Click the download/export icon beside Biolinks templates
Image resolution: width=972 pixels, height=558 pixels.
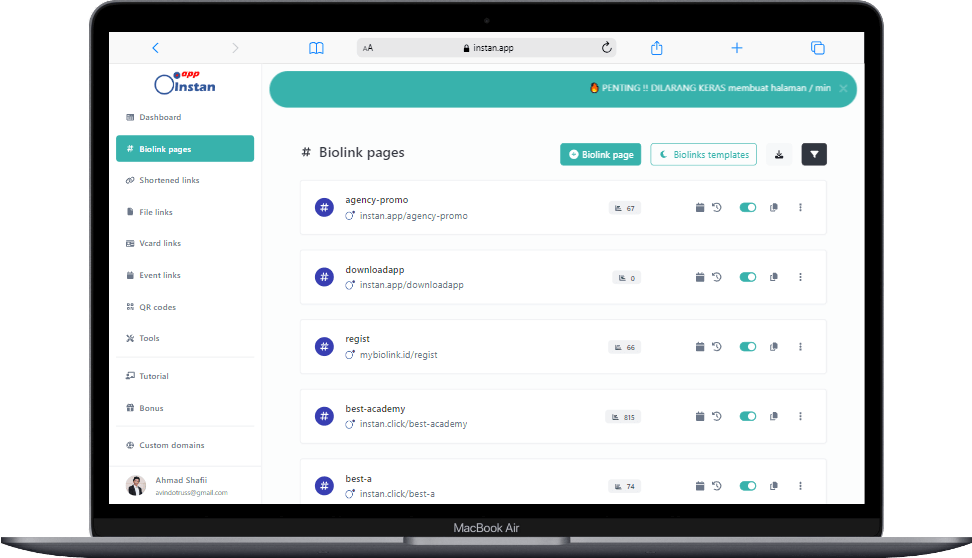[x=780, y=154]
